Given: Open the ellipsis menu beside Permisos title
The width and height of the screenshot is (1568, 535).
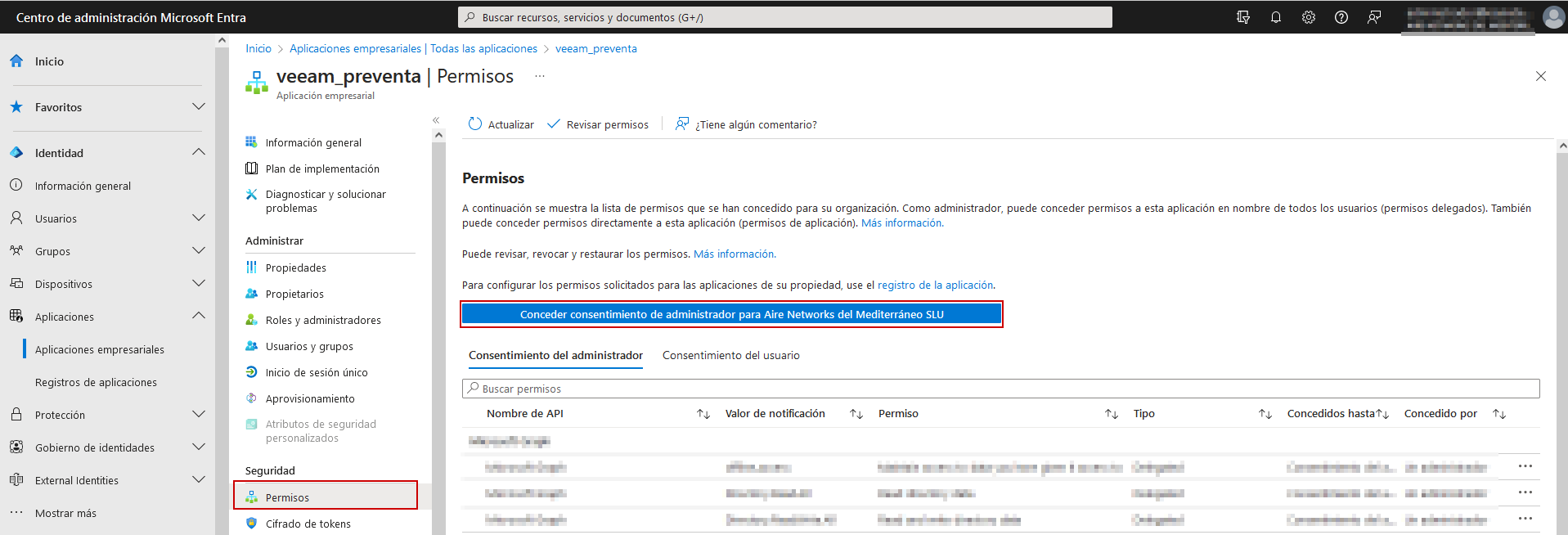Looking at the screenshot, I should pos(539,76).
